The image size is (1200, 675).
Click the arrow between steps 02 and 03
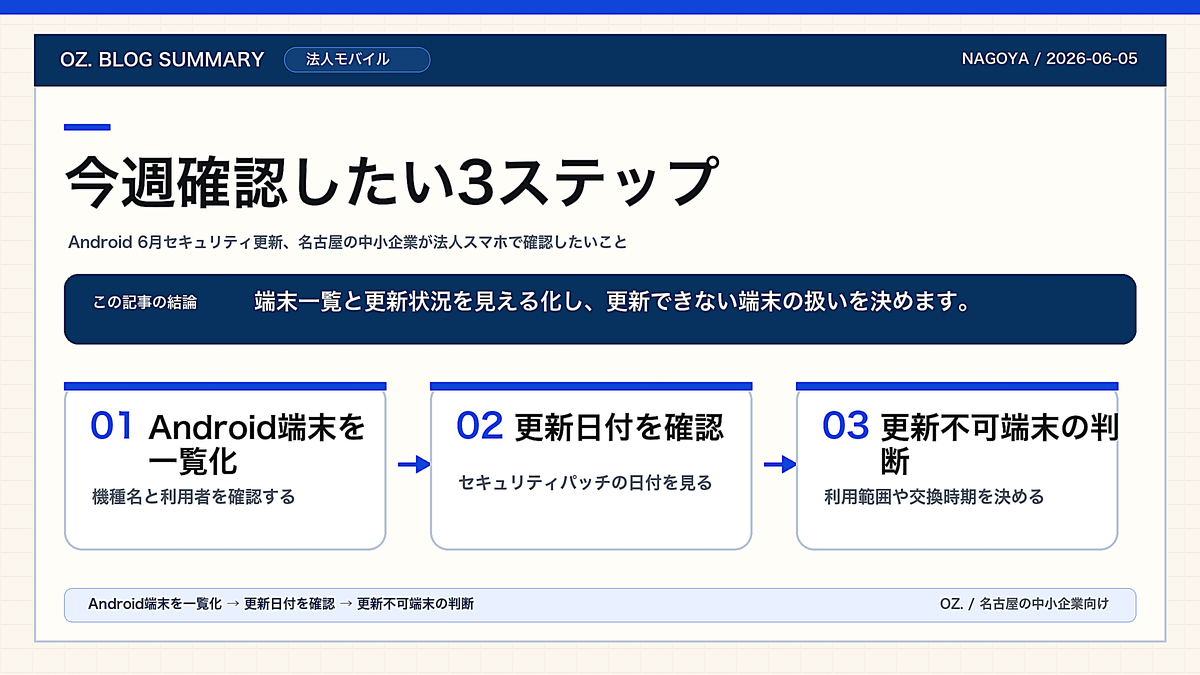coord(779,464)
